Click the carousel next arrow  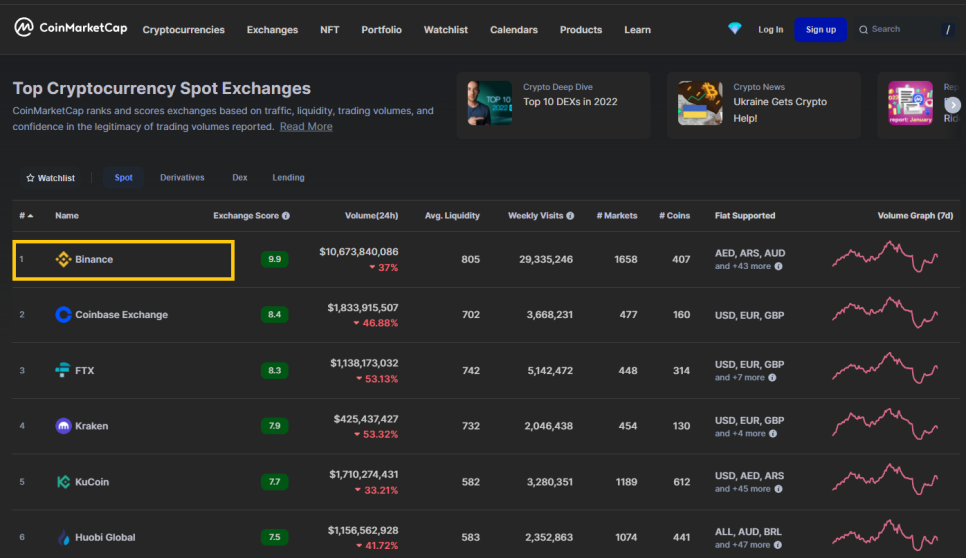(x=953, y=105)
